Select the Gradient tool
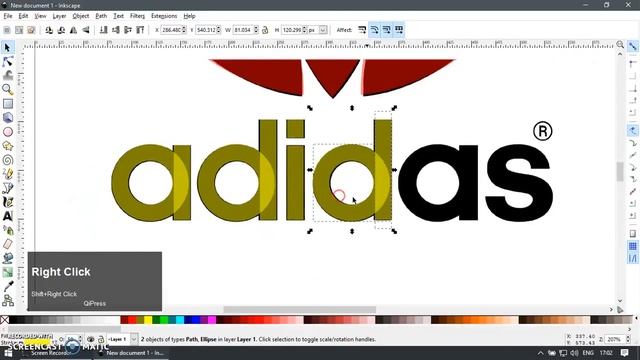 (x=7, y=272)
